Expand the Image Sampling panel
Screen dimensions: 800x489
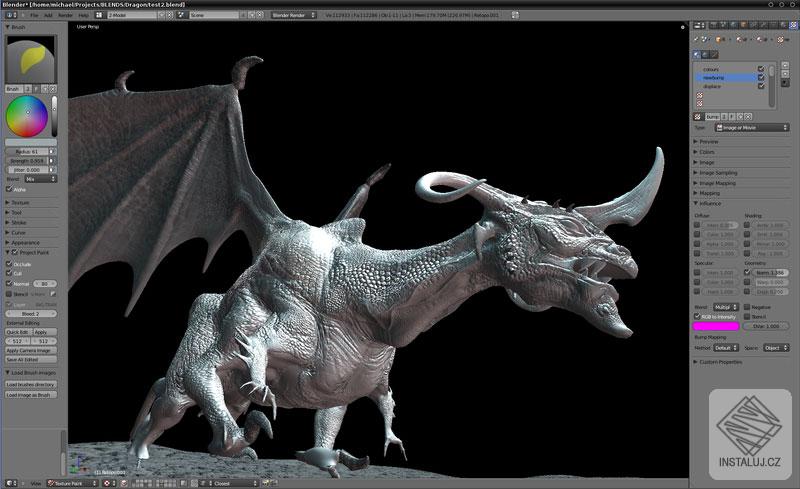pyautogui.click(x=718, y=173)
